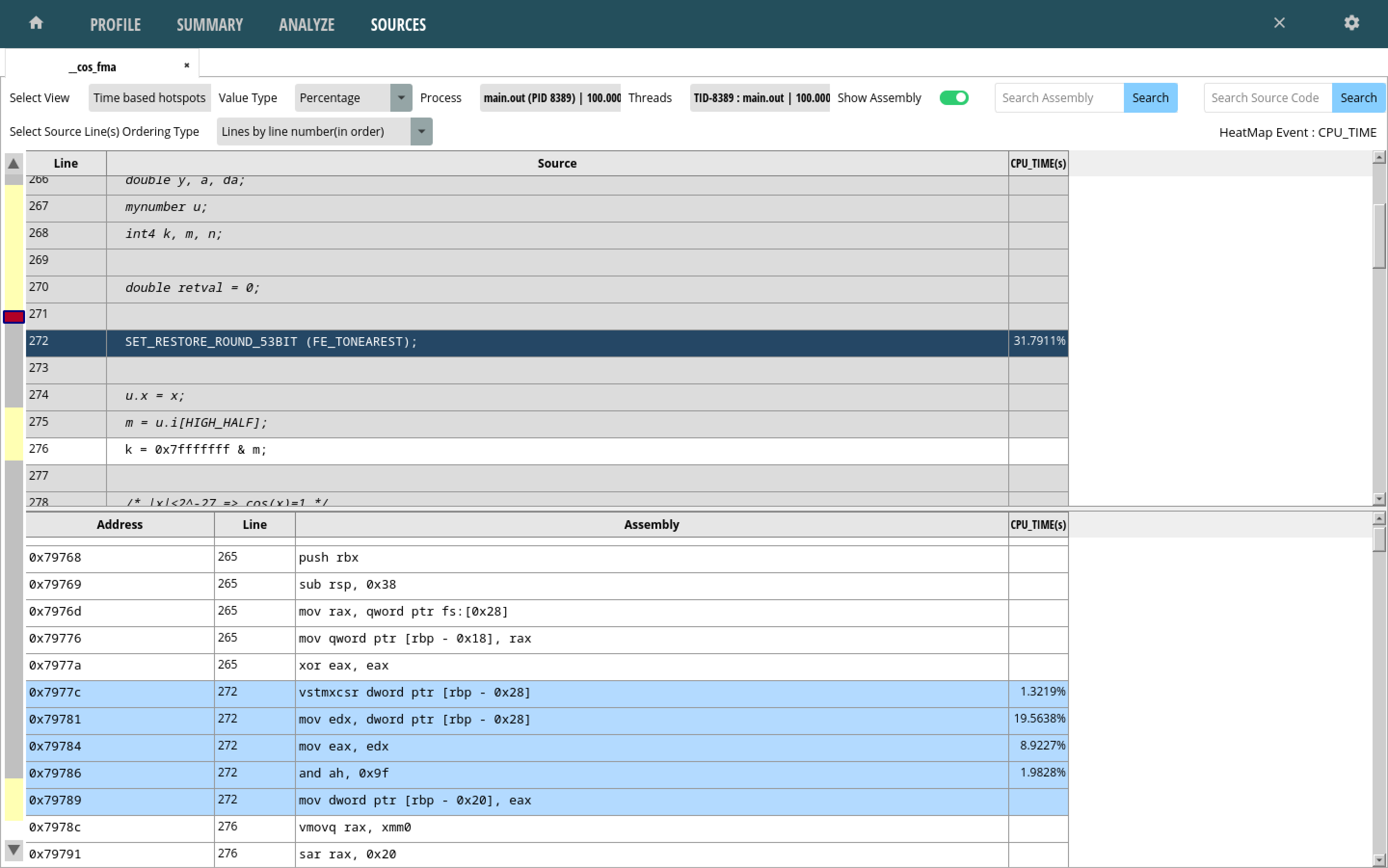Click the ANALYZE navigation icon
Screen dimensions: 1388x868
305,25
